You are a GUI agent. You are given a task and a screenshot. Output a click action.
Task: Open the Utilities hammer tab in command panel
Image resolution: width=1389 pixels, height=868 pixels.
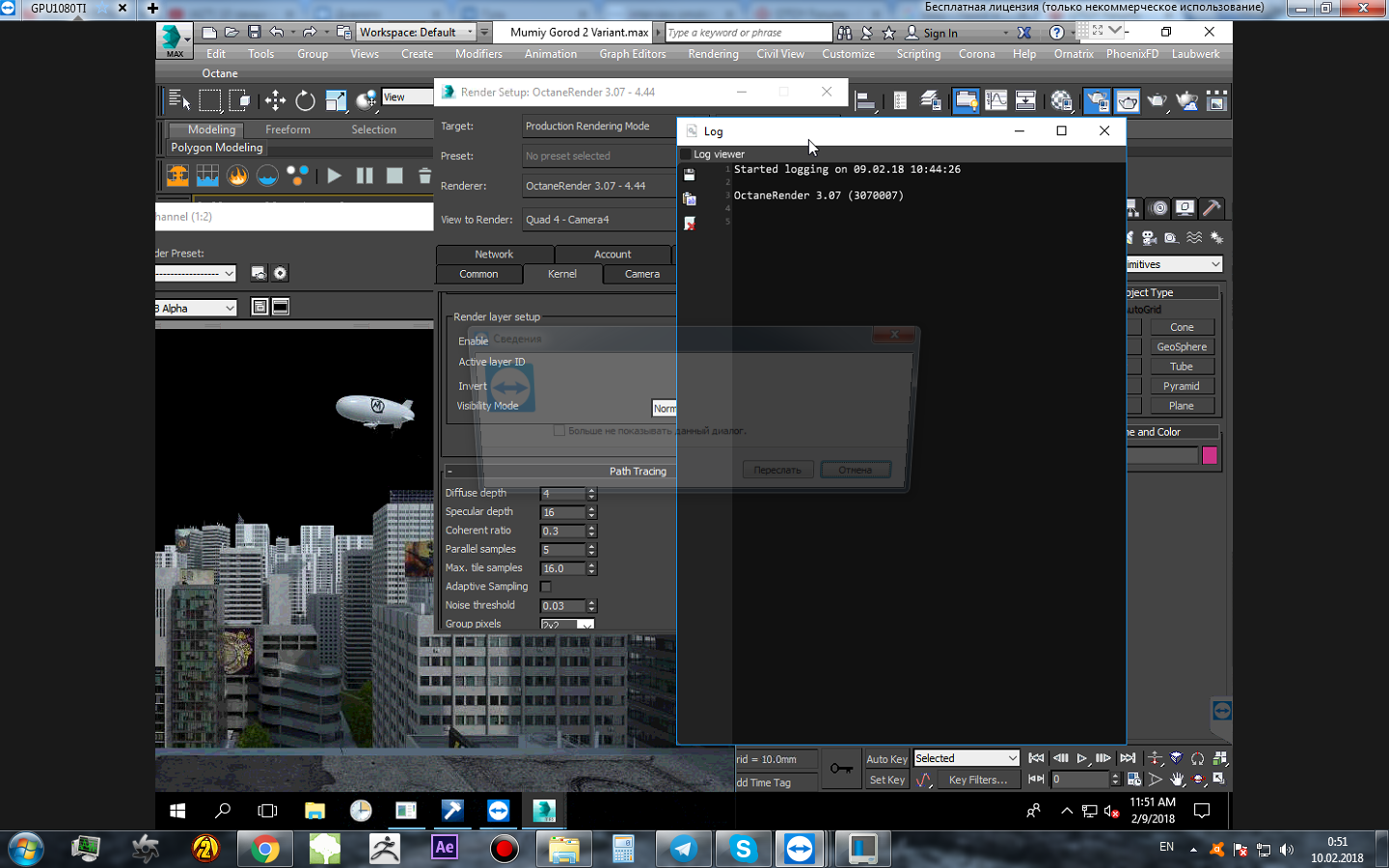tap(1212, 207)
